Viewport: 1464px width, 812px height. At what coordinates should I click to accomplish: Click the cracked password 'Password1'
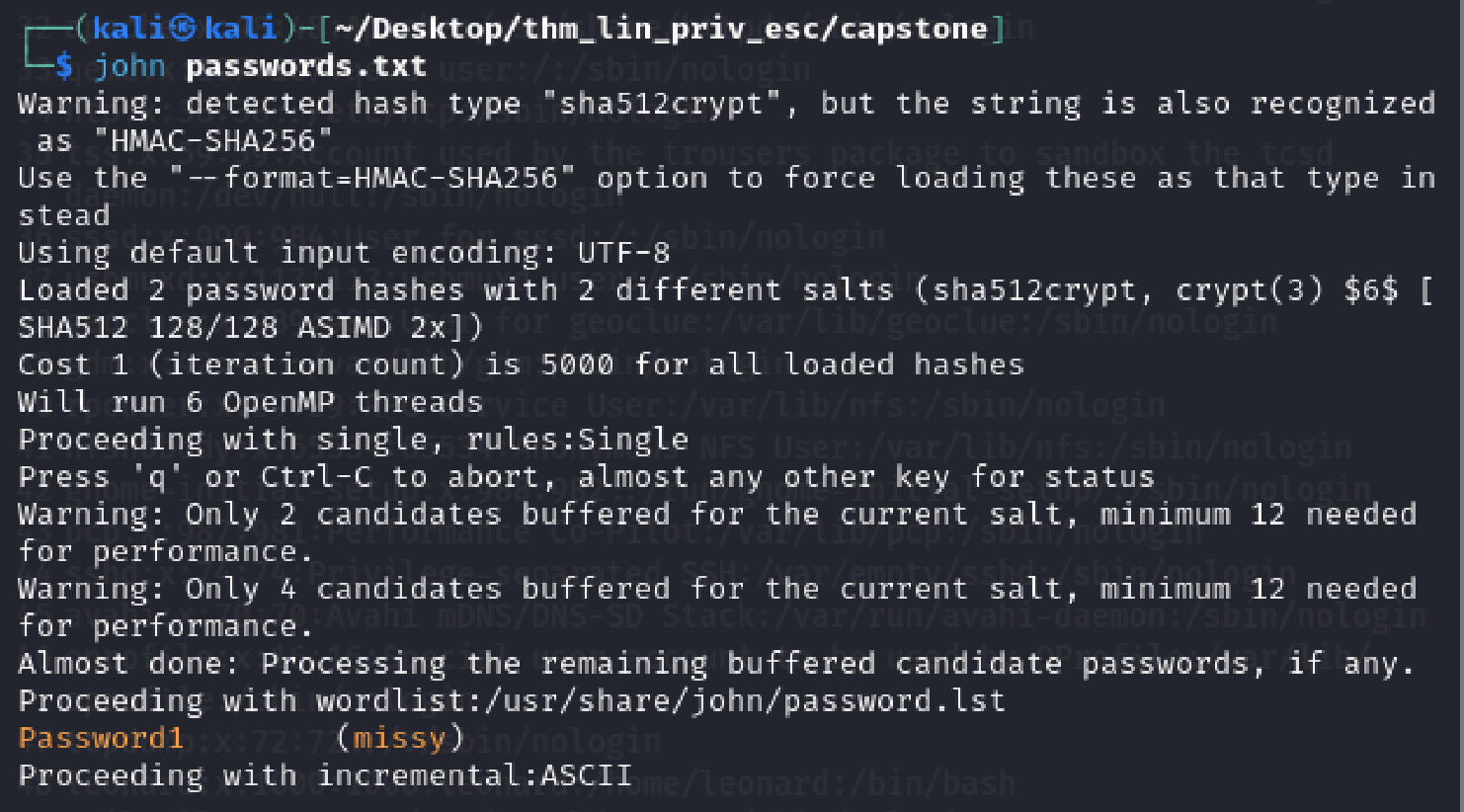point(101,738)
